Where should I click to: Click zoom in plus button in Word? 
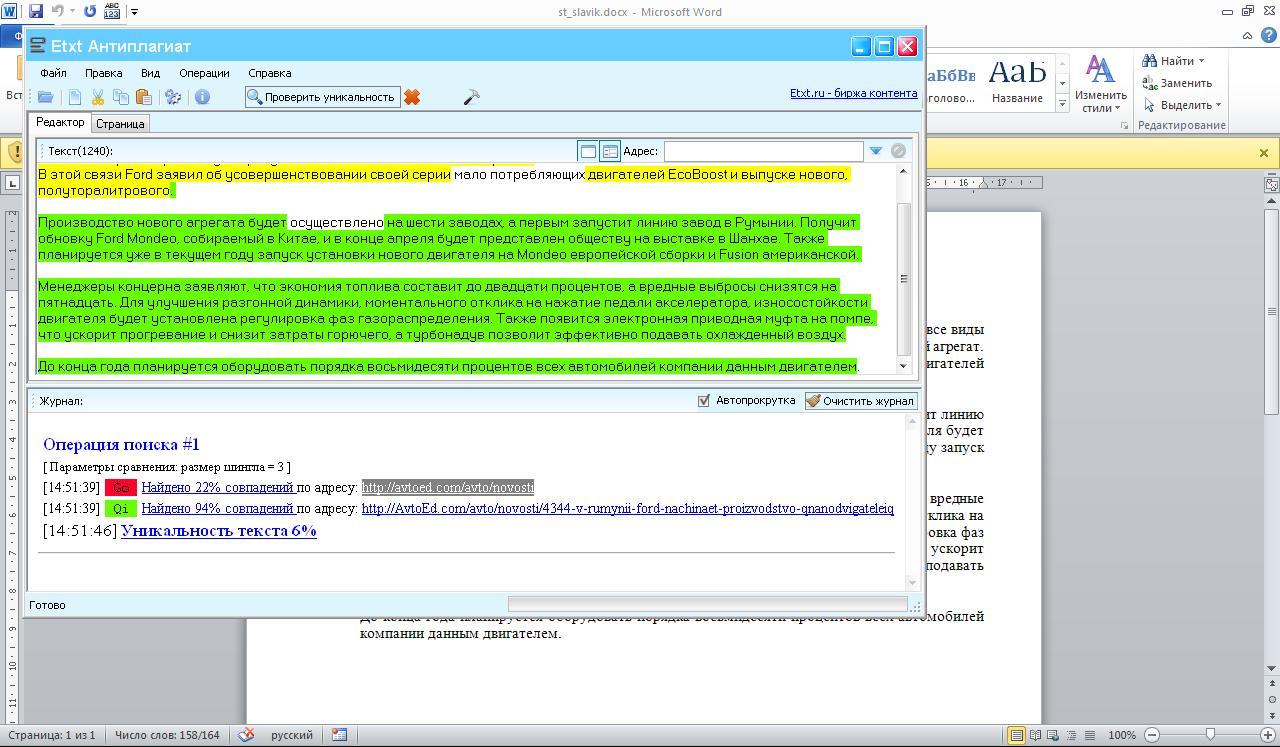1268,735
